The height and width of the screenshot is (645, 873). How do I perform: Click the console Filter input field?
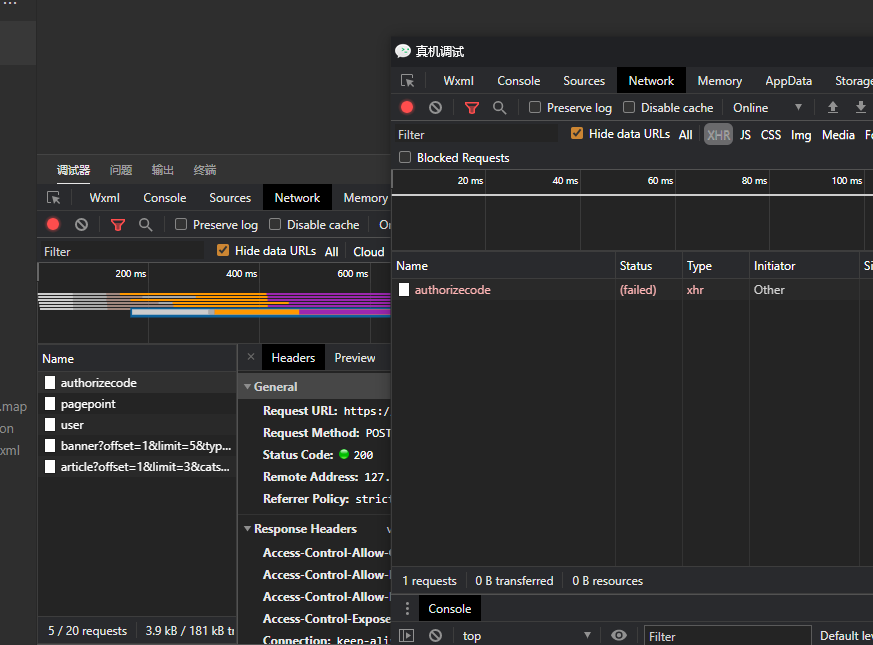727,636
